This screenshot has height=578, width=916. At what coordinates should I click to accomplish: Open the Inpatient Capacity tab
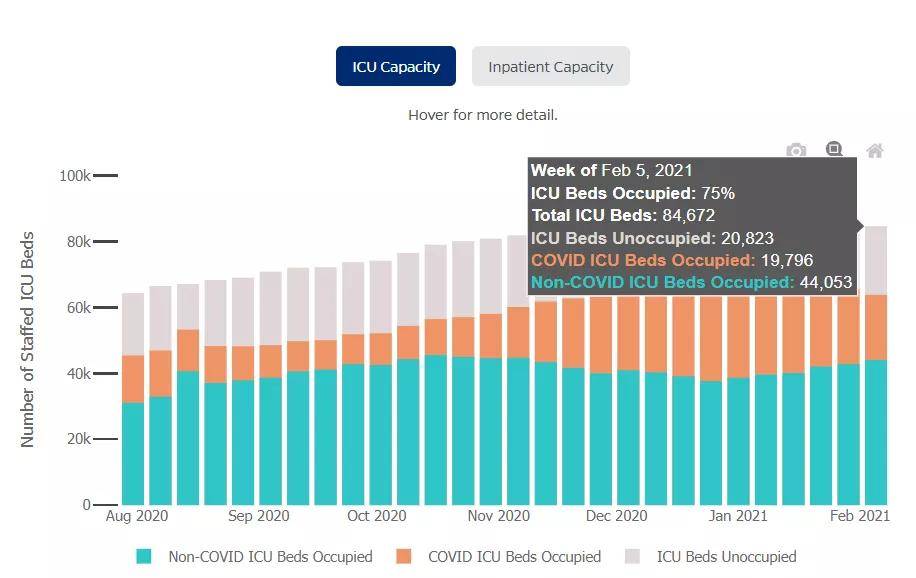pyautogui.click(x=550, y=66)
